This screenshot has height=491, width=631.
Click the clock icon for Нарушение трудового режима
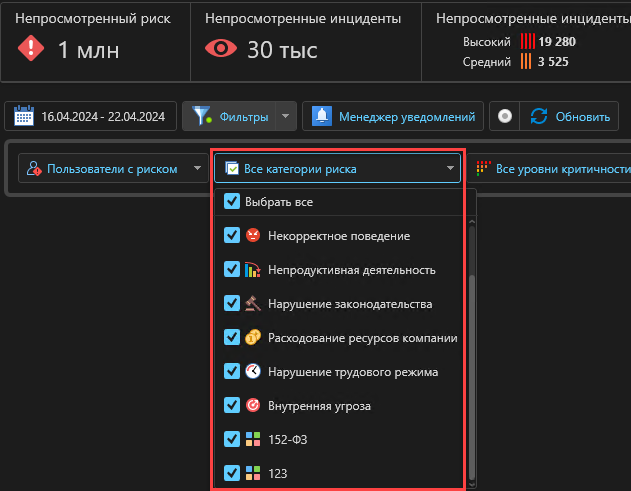[x=253, y=371]
